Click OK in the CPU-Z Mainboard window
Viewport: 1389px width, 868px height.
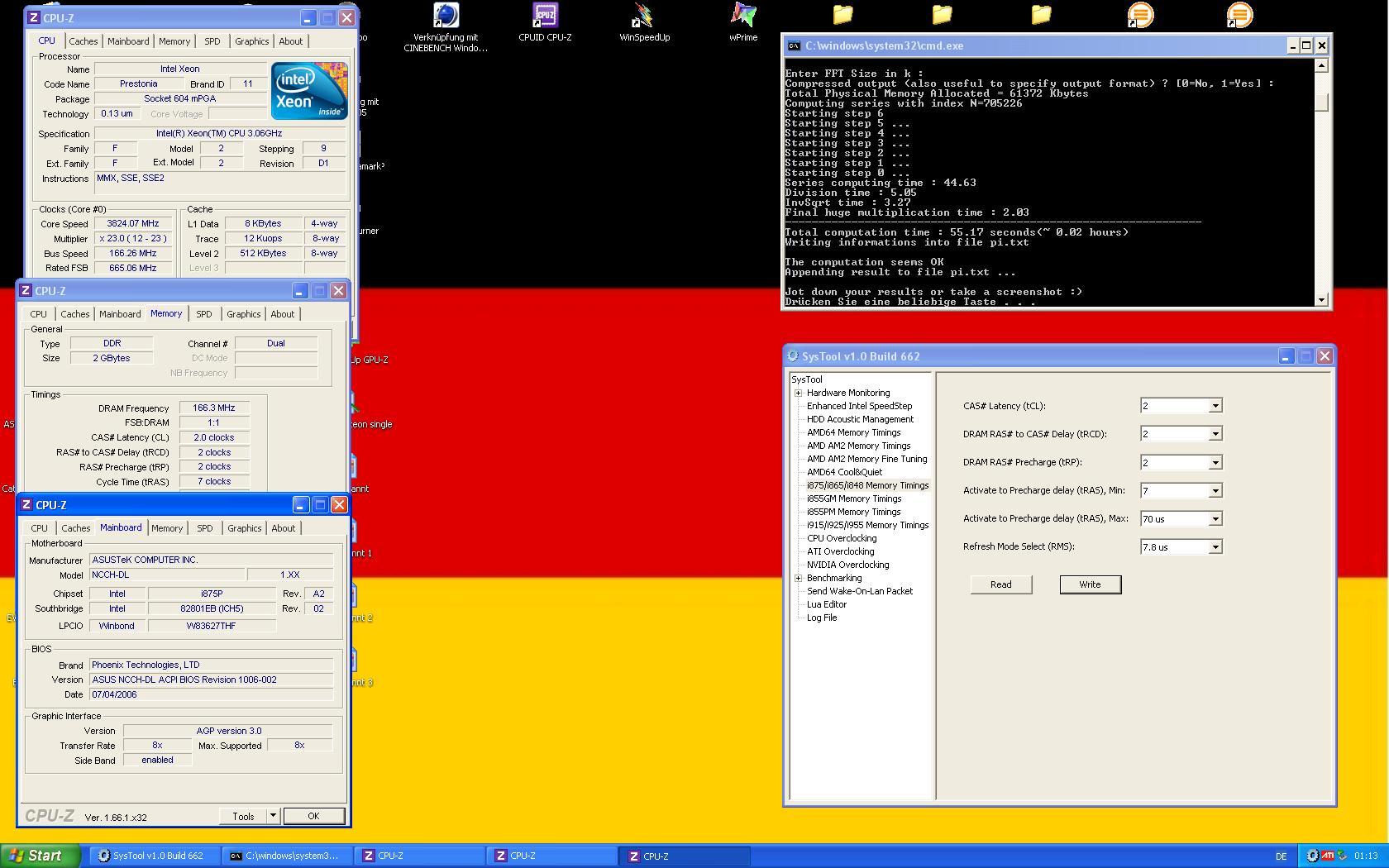pos(313,816)
